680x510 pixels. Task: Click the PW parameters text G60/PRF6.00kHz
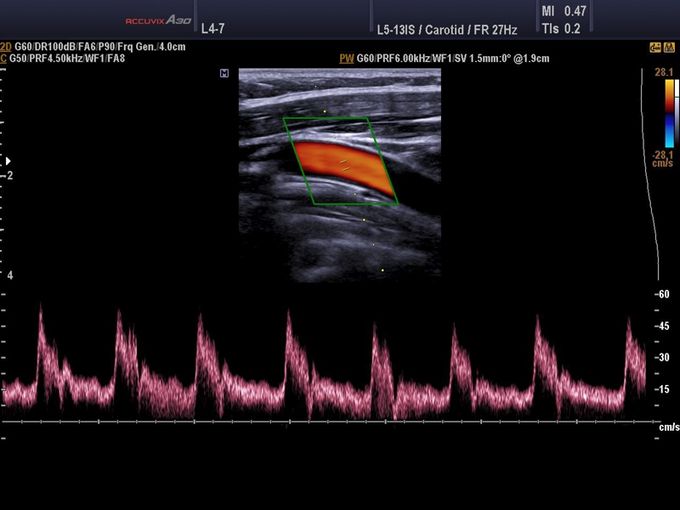coord(452,59)
